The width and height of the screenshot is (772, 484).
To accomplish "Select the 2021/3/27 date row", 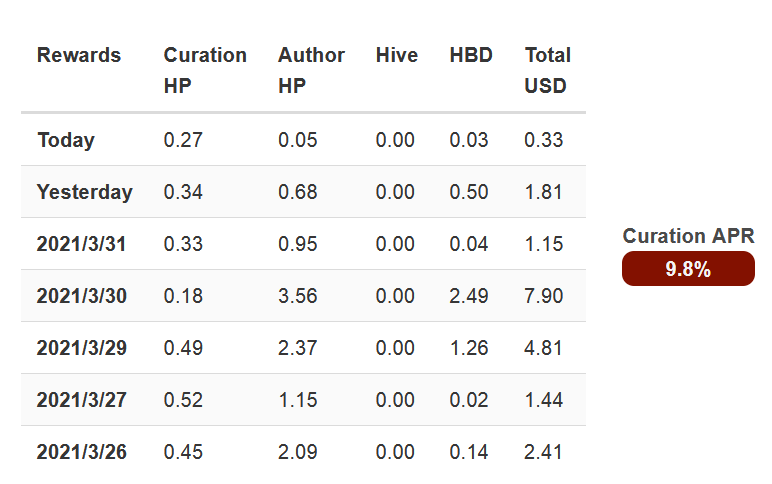I will point(303,400).
